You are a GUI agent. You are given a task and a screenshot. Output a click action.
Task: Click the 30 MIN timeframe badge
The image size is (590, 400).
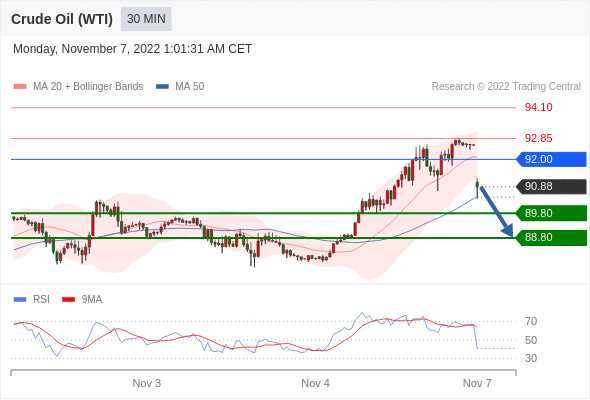(x=146, y=19)
